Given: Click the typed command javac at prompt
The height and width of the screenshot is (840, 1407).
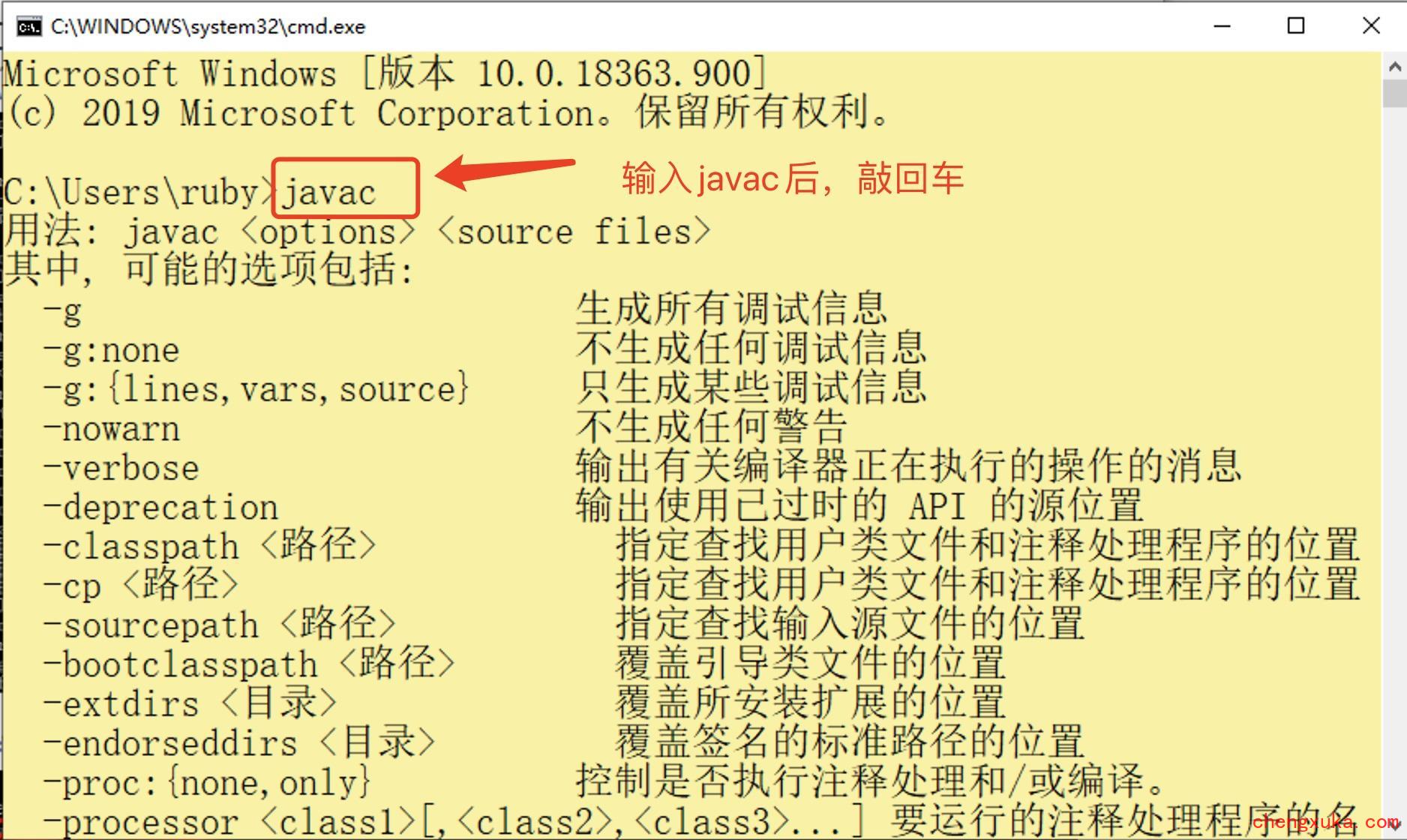Looking at the screenshot, I should point(328,193).
